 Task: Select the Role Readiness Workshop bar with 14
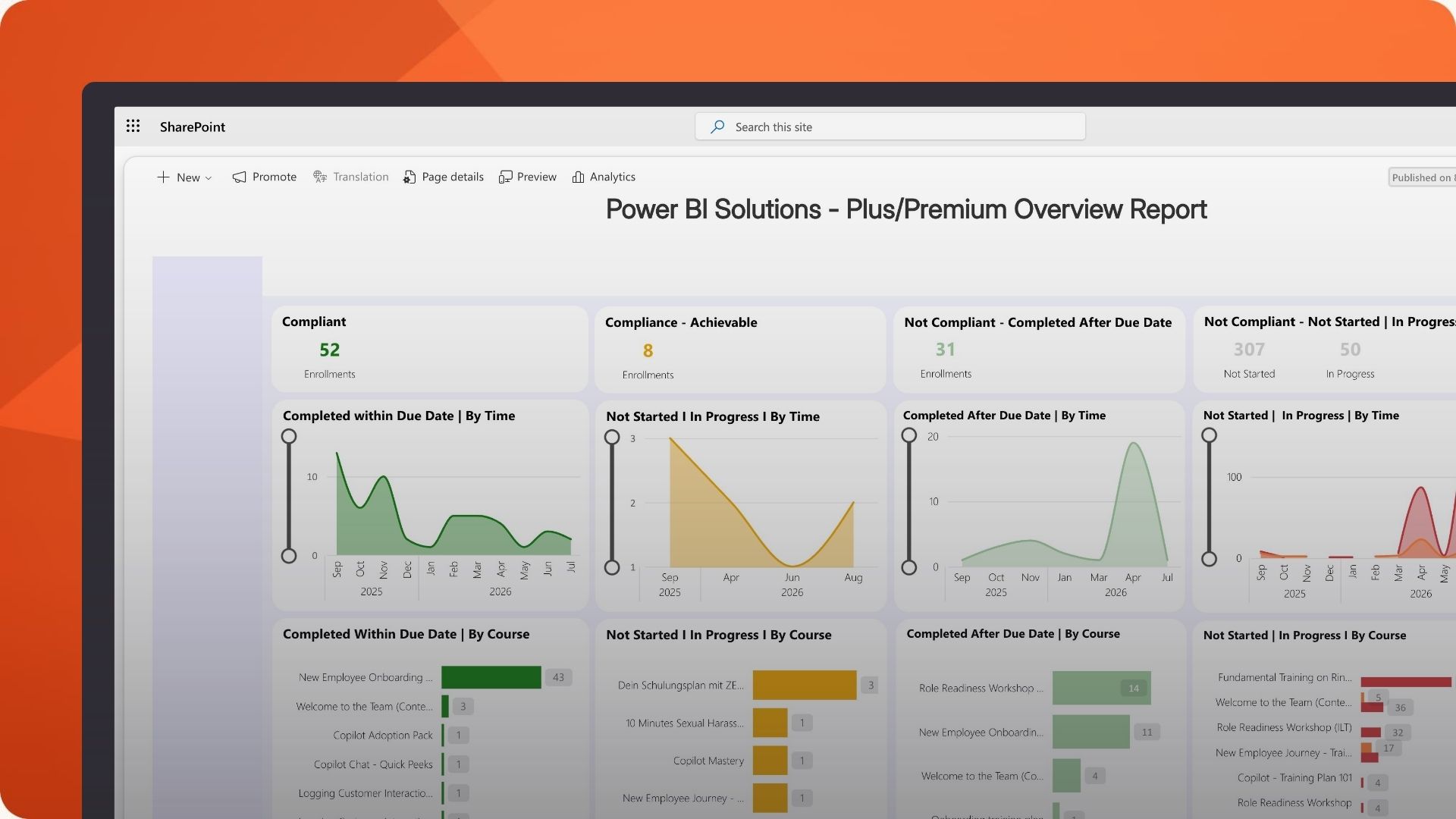pyautogui.click(x=1102, y=688)
